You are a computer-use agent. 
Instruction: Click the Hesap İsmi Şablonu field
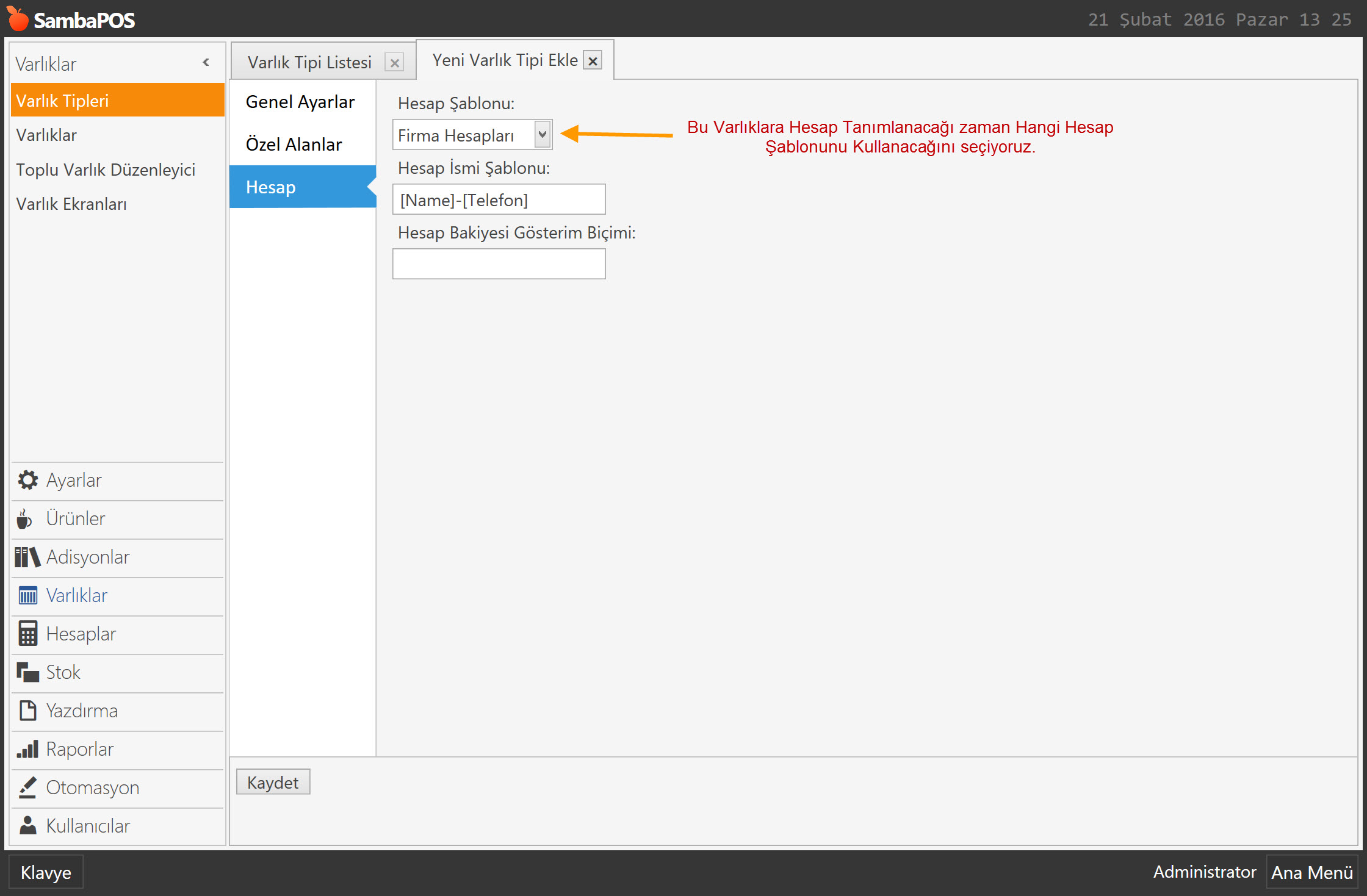499,199
